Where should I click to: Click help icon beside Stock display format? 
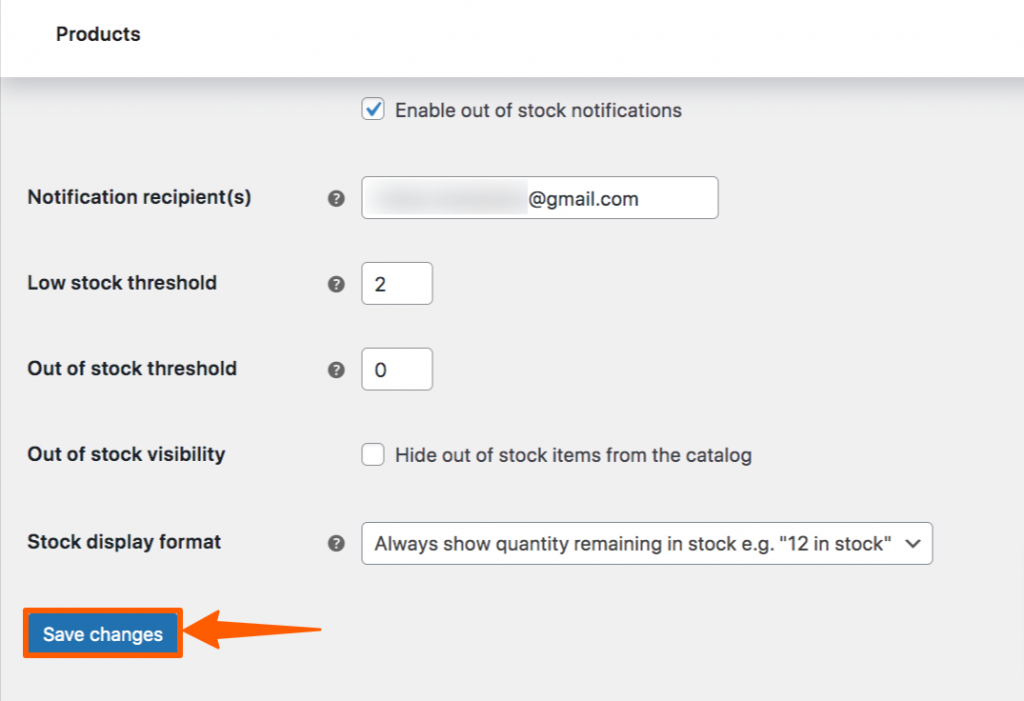[x=336, y=544]
